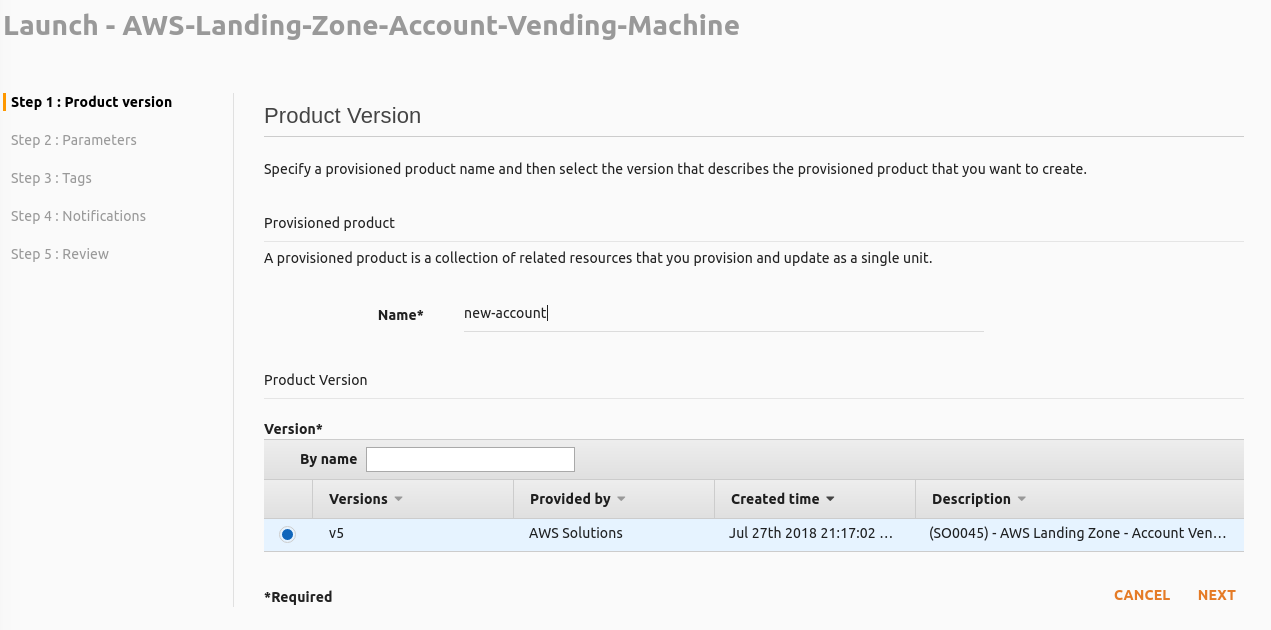The height and width of the screenshot is (630, 1271).
Task: Click the AWS Solutions provider cell
Action: [x=576, y=534]
